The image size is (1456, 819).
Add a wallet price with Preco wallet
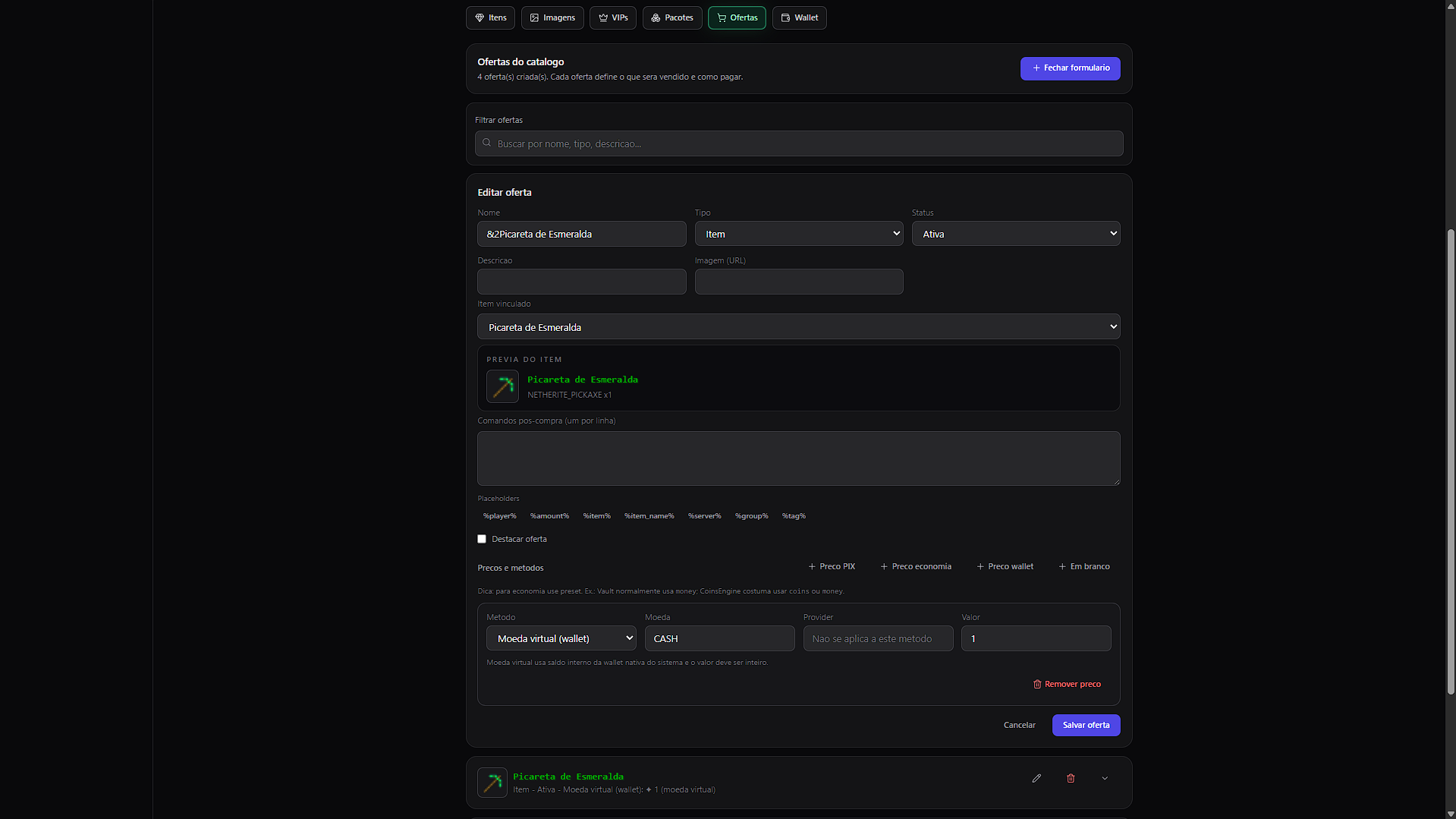tap(1005, 566)
